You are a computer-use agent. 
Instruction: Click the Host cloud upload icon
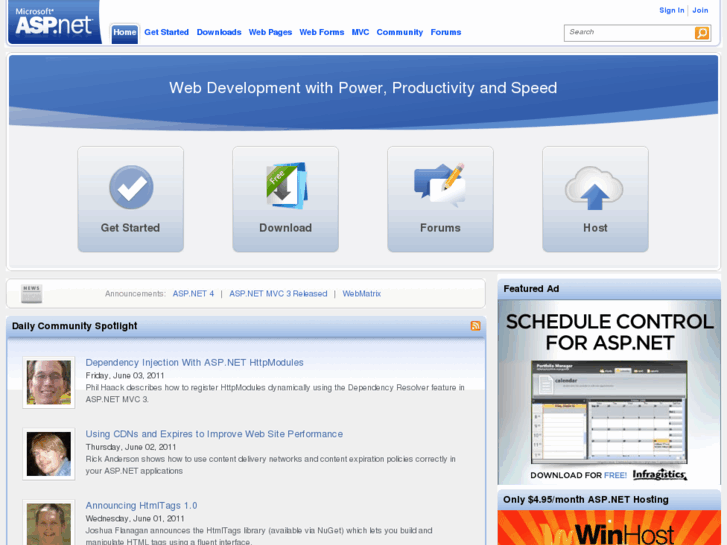click(x=594, y=188)
